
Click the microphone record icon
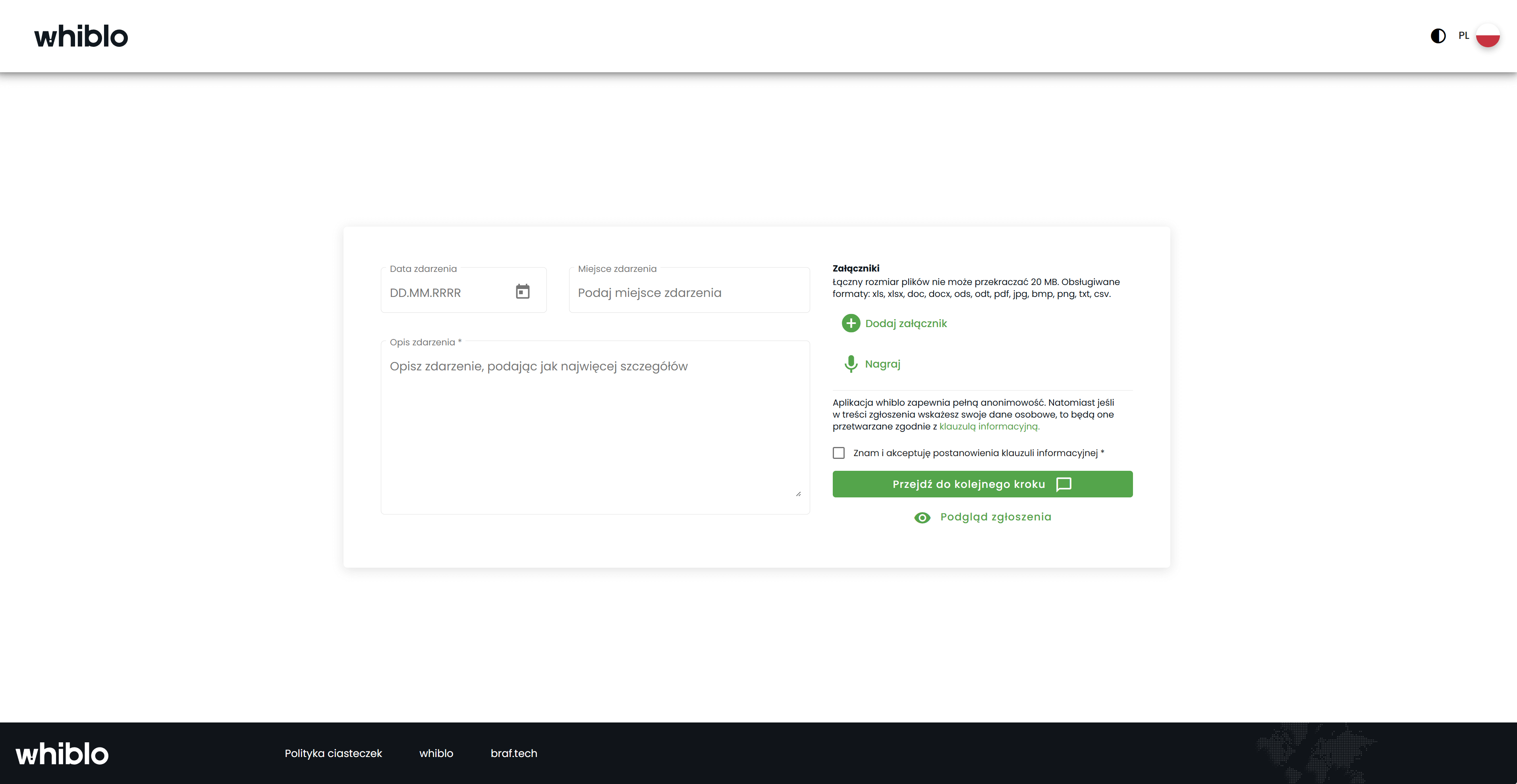(x=850, y=364)
